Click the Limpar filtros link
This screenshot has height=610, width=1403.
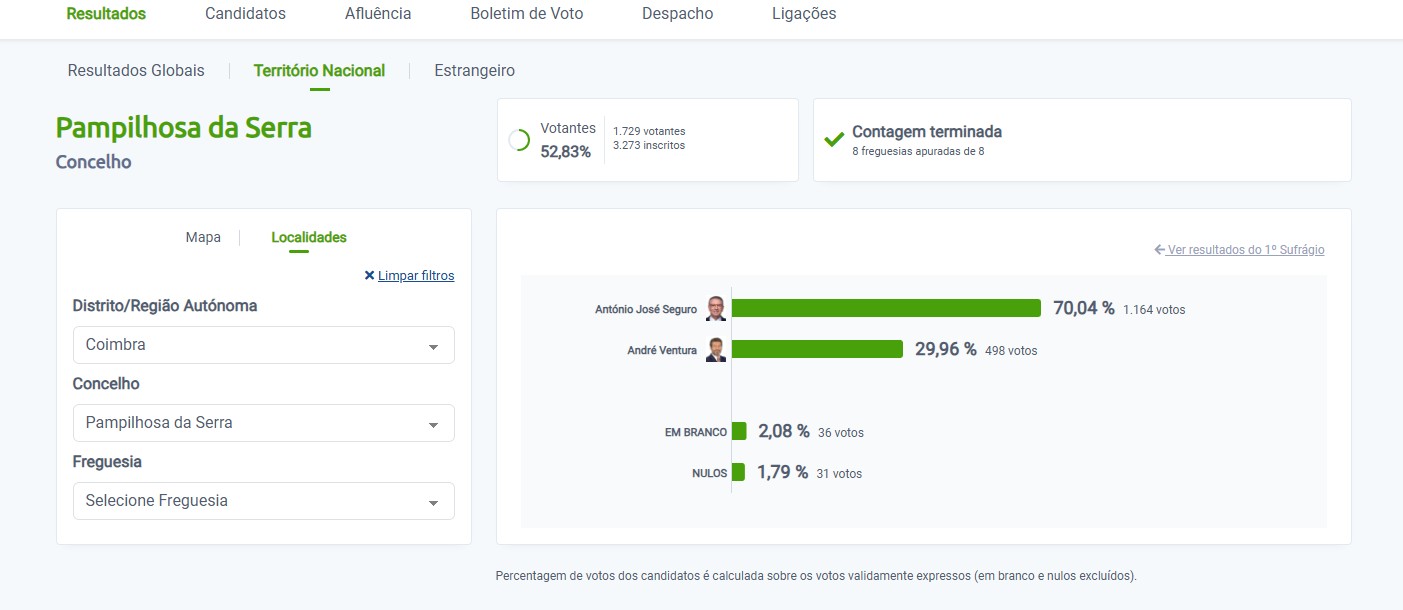click(416, 276)
